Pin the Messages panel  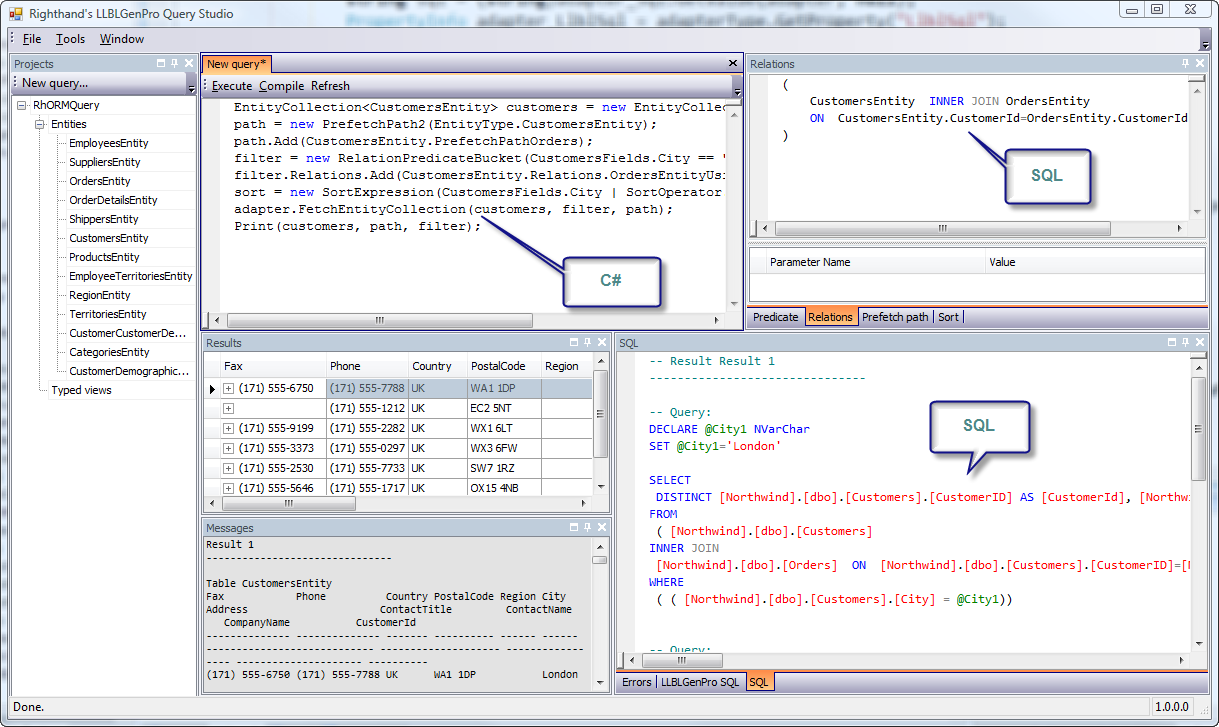(x=587, y=528)
